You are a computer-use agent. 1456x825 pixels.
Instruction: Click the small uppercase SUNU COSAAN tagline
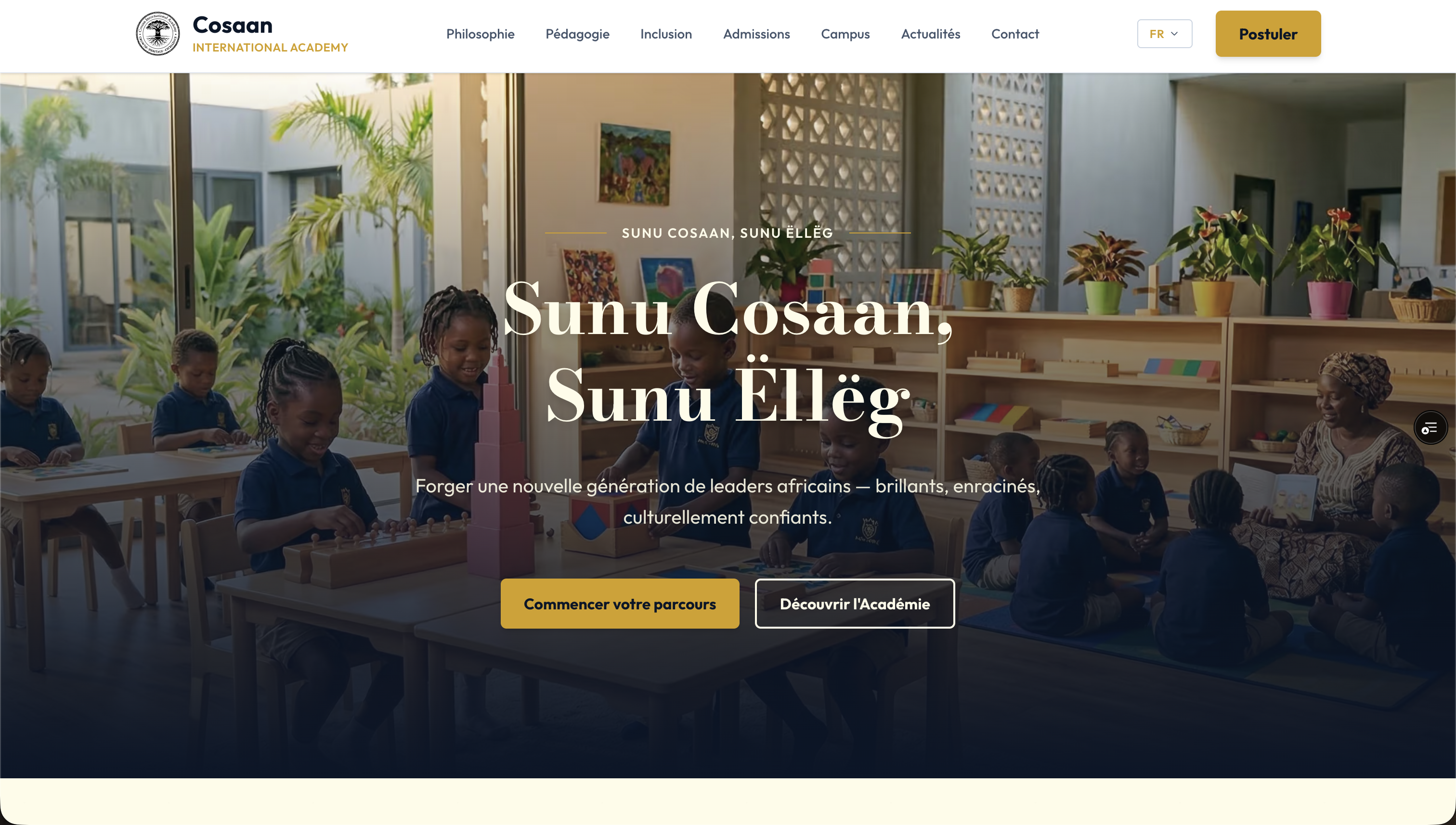click(x=727, y=233)
